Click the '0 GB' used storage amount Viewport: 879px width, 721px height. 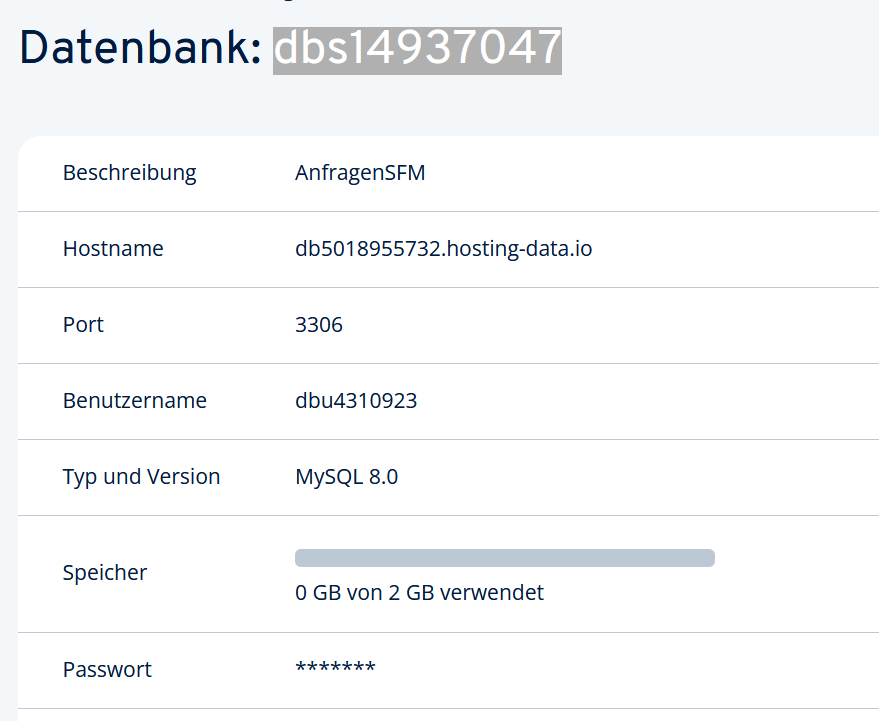pyautogui.click(x=318, y=593)
